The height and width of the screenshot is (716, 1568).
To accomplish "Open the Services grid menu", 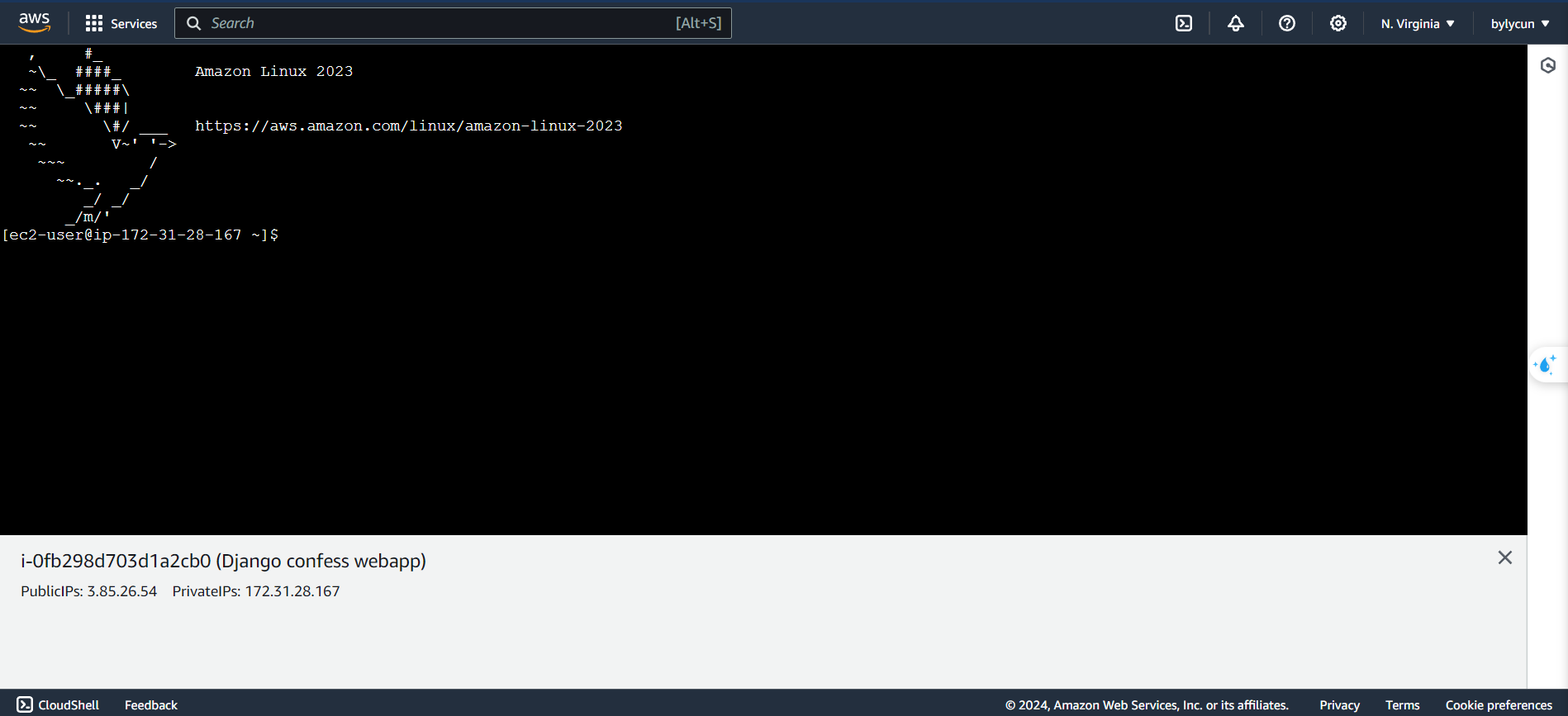I will pos(94,23).
